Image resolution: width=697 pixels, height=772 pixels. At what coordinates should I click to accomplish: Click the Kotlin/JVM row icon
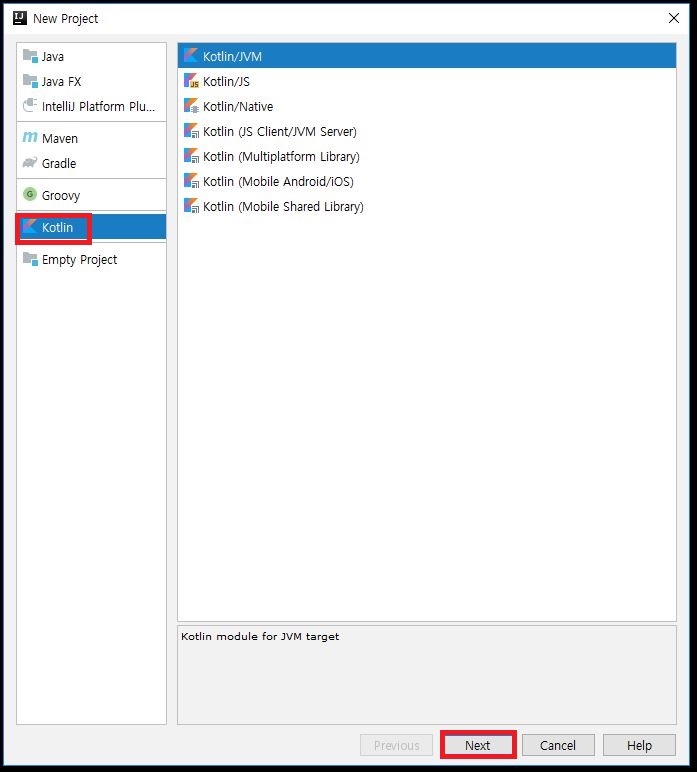pos(191,56)
